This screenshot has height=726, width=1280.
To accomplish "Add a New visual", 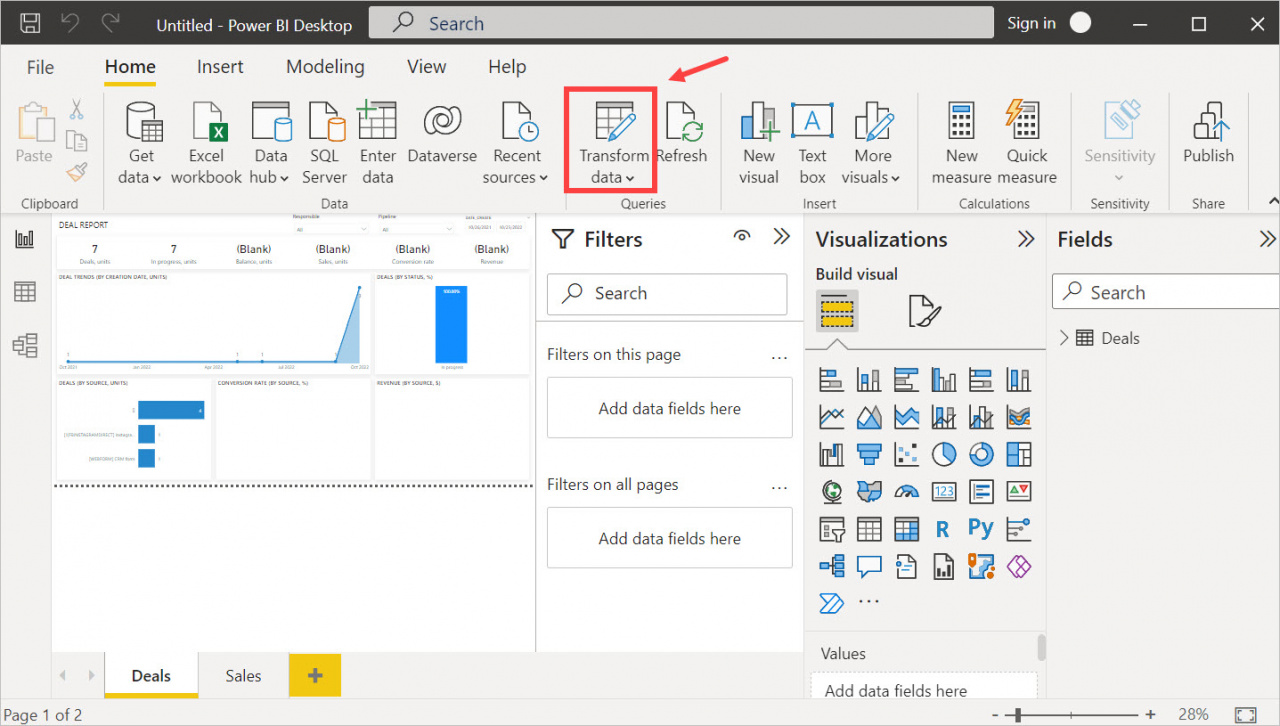I will point(759,142).
